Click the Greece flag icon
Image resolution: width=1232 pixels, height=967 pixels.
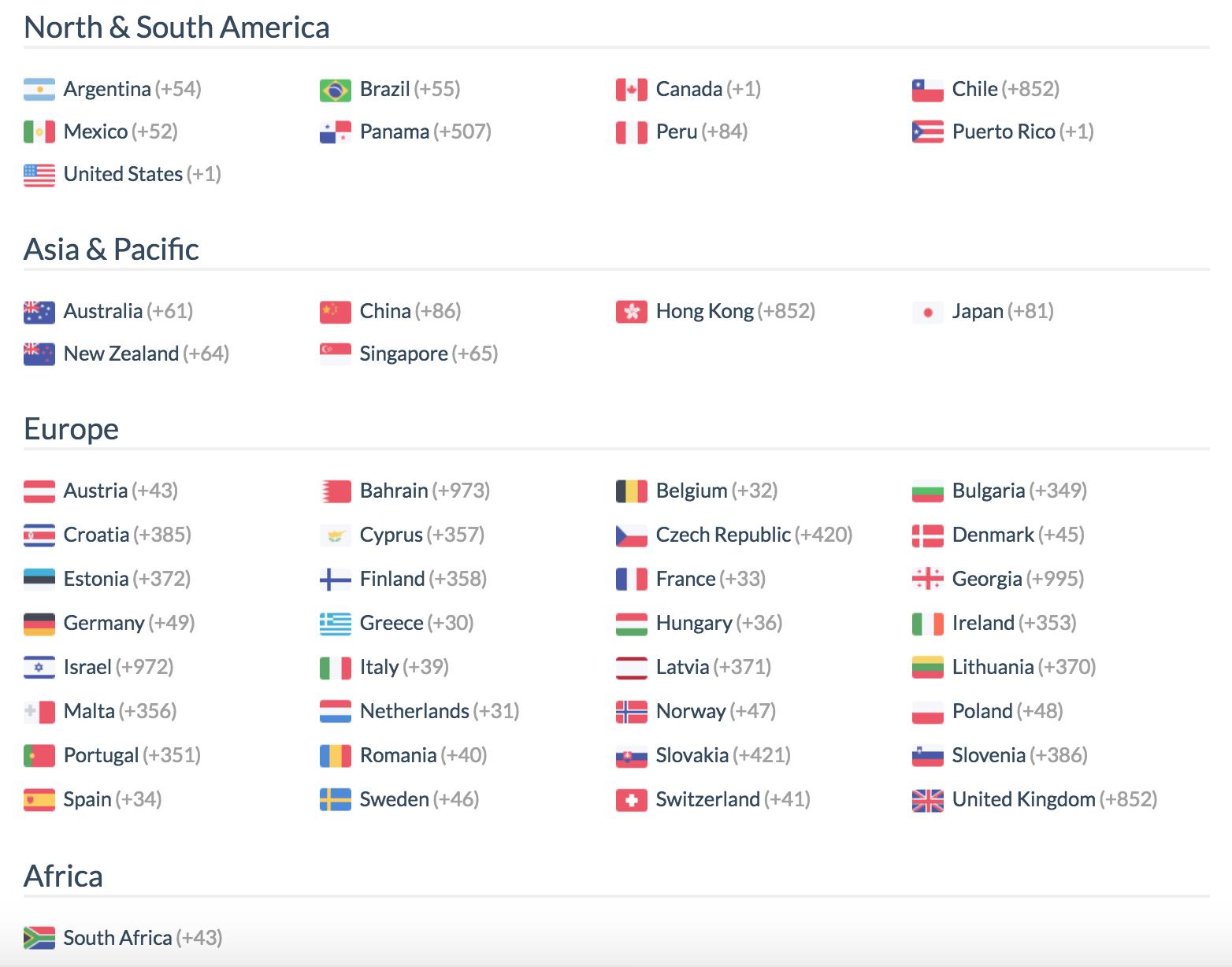(x=336, y=624)
